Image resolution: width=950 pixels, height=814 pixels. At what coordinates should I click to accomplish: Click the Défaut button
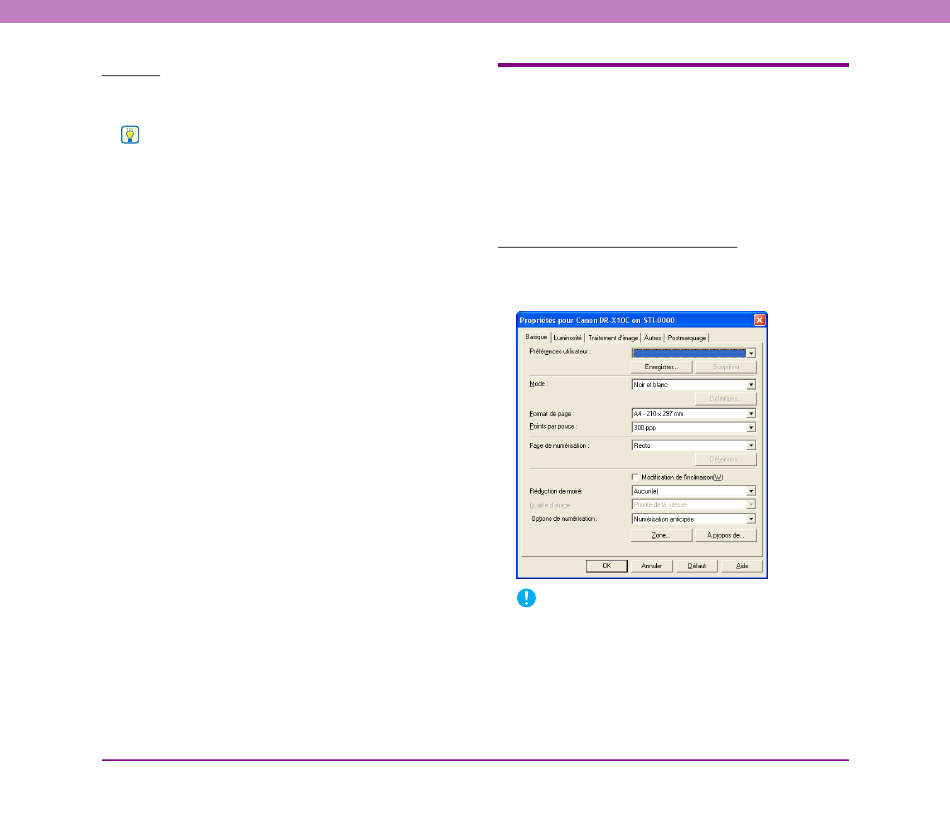pos(697,566)
